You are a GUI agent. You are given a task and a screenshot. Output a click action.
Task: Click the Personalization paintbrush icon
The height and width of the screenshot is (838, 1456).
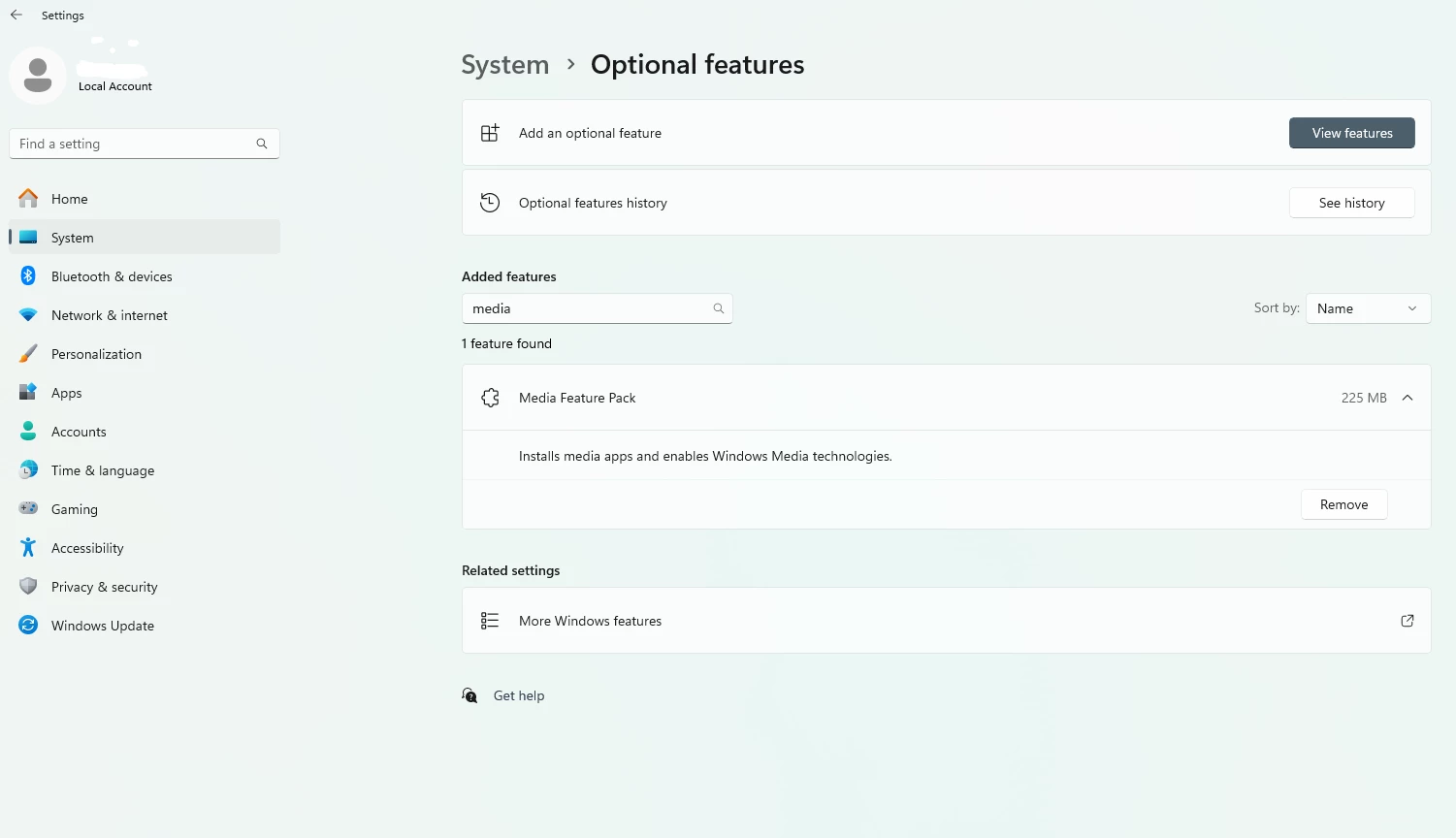28,354
